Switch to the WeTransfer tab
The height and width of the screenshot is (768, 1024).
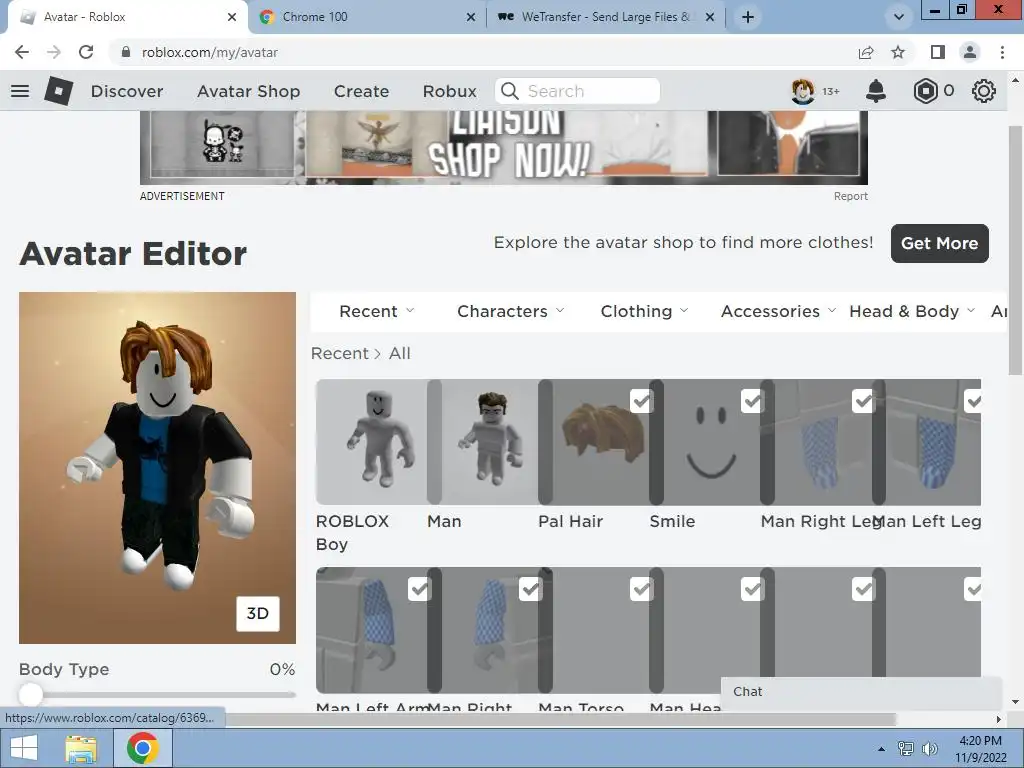click(x=604, y=17)
